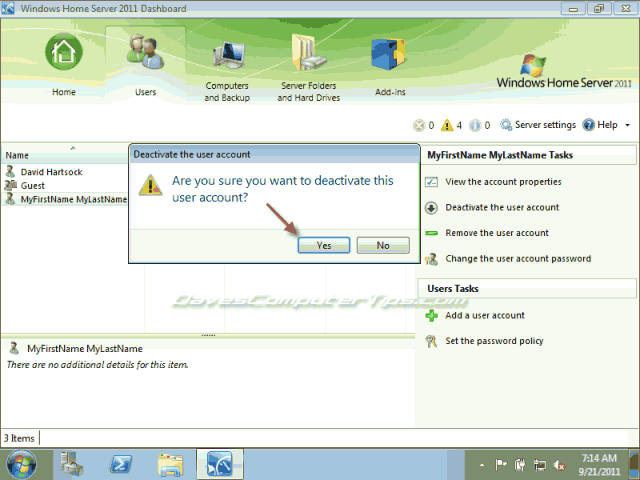
Task: Click David Hartsock's user icon
Action: (10, 171)
